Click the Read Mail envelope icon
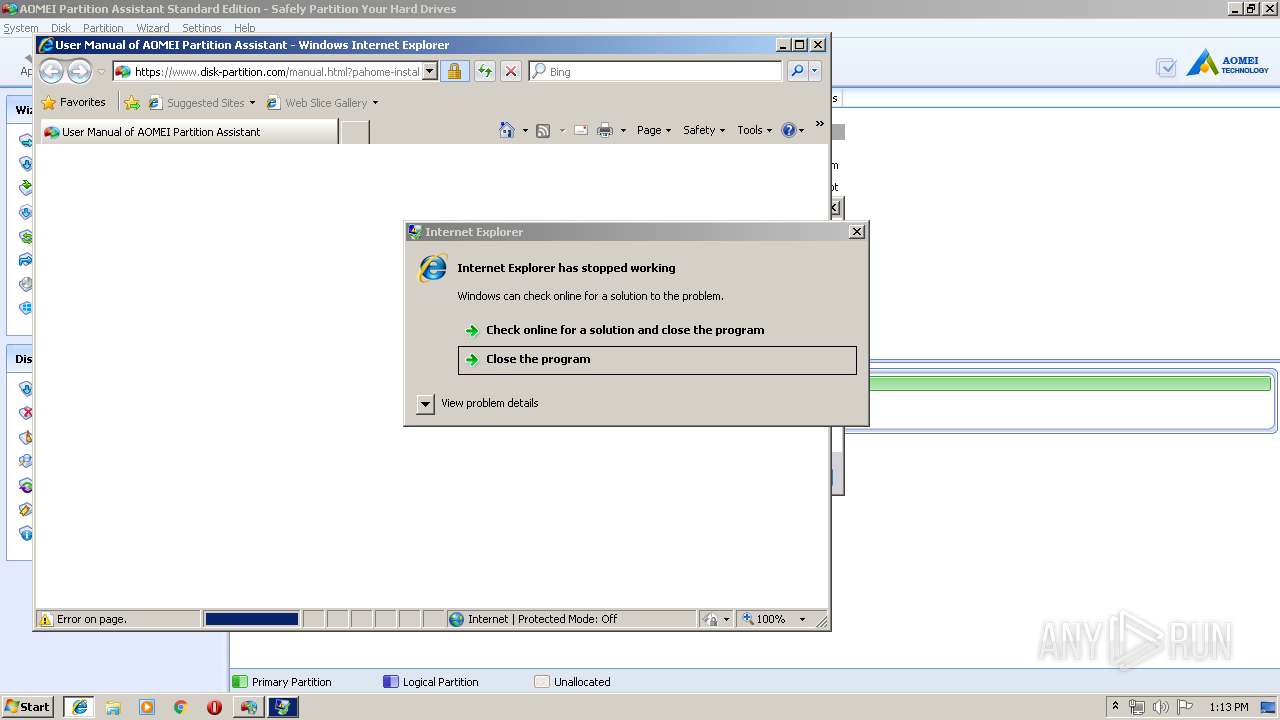 pyautogui.click(x=581, y=130)
